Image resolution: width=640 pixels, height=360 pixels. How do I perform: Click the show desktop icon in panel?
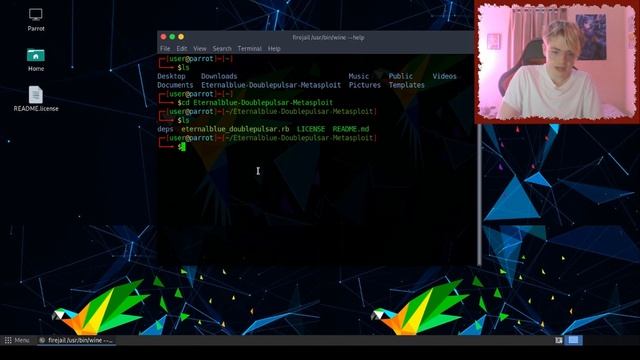559,340
